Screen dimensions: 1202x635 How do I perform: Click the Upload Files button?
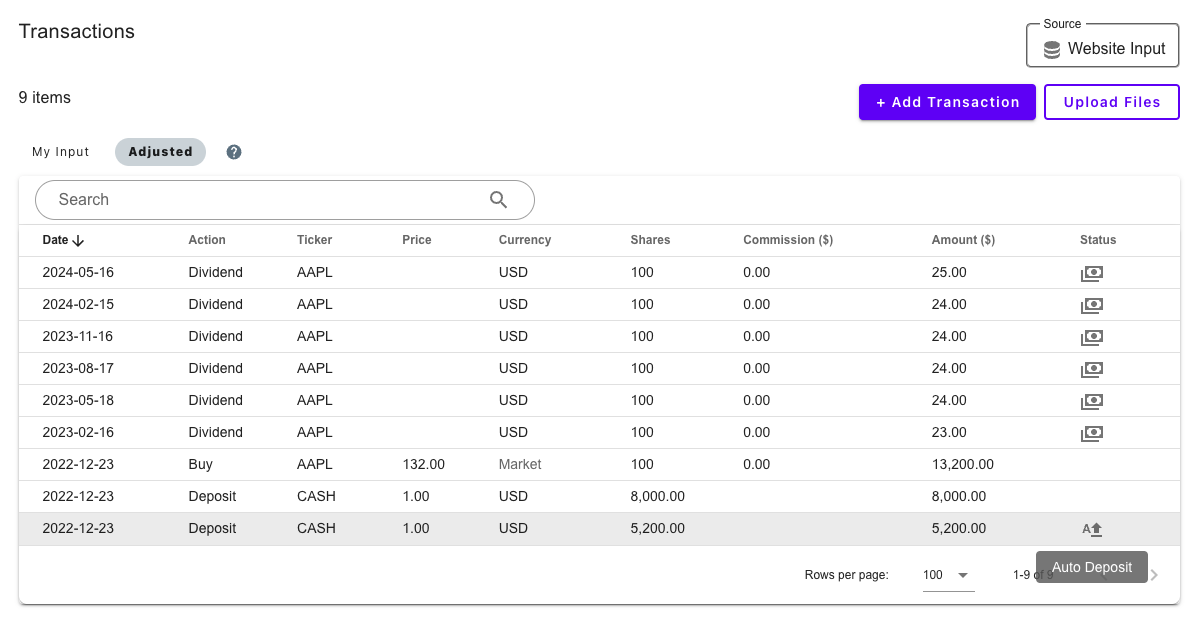[1111, 102]
